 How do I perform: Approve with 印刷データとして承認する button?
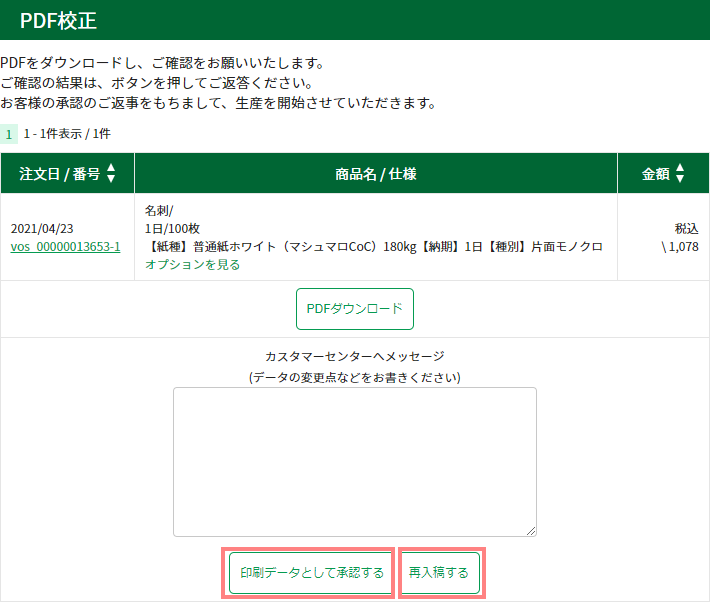click(311, 573)
